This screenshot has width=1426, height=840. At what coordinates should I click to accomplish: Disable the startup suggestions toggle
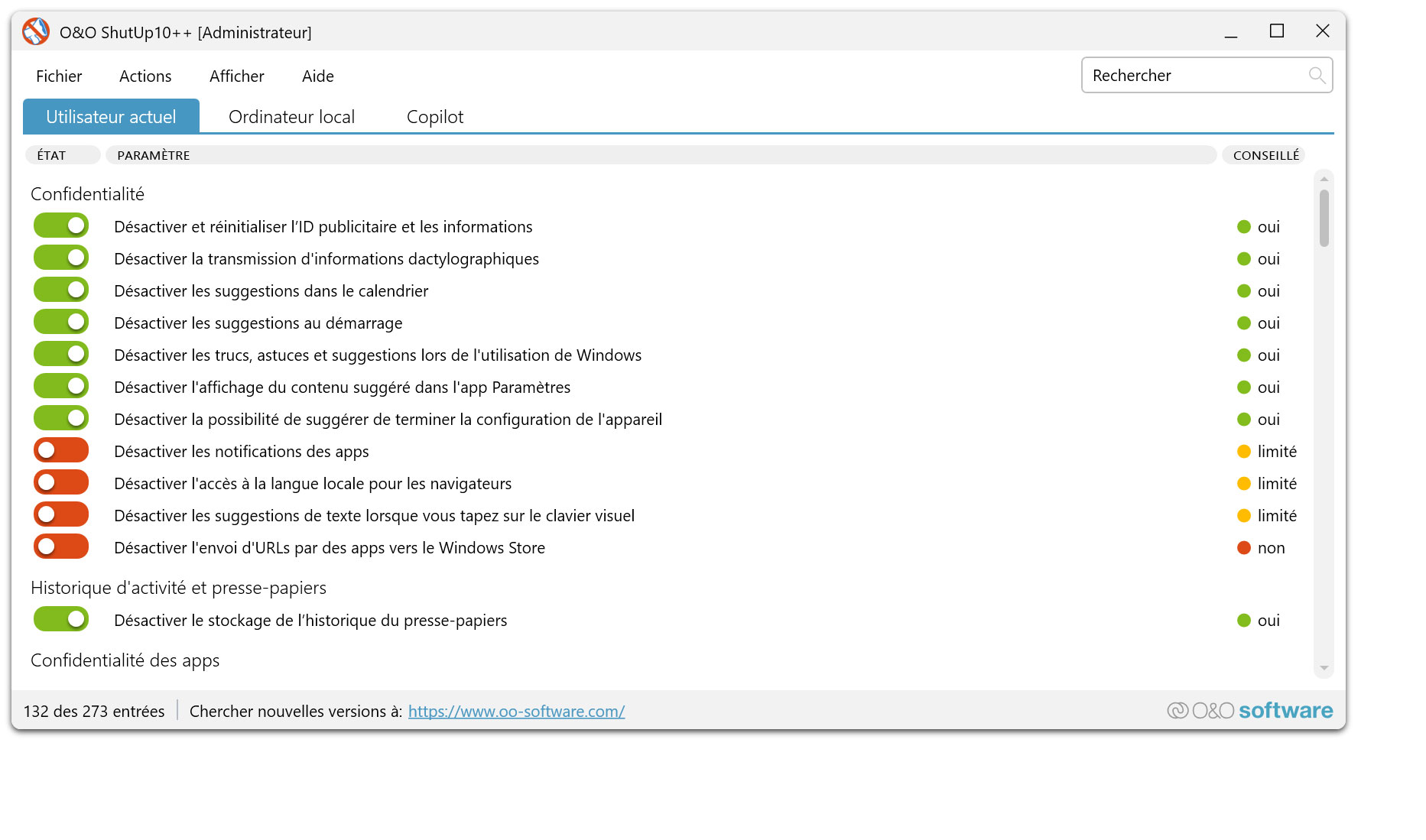[x=60, y=321]
